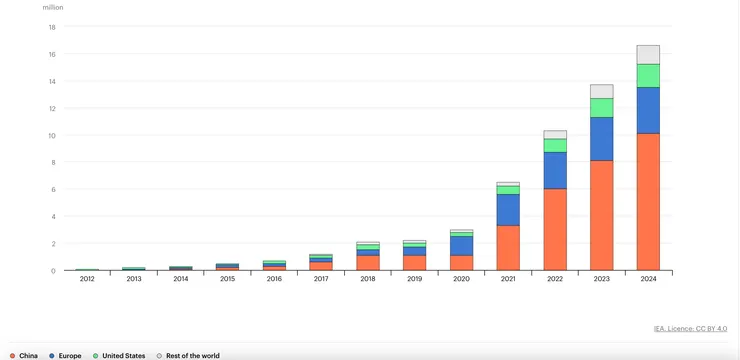Click the 2013 x-axis label
This screenshot has width=740, height=360.
click(x=134, y=279)
